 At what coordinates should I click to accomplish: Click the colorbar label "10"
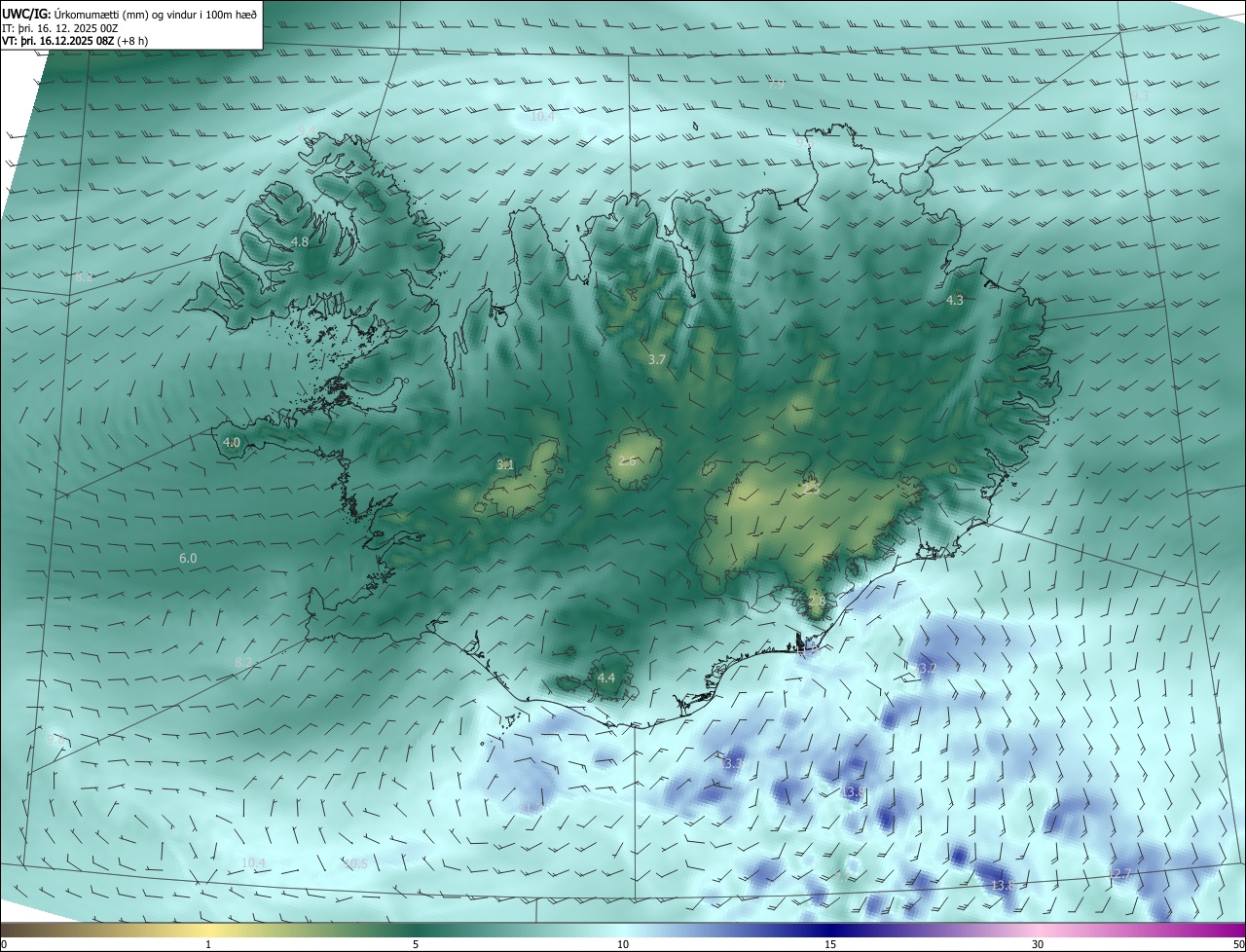click(623, 944)
